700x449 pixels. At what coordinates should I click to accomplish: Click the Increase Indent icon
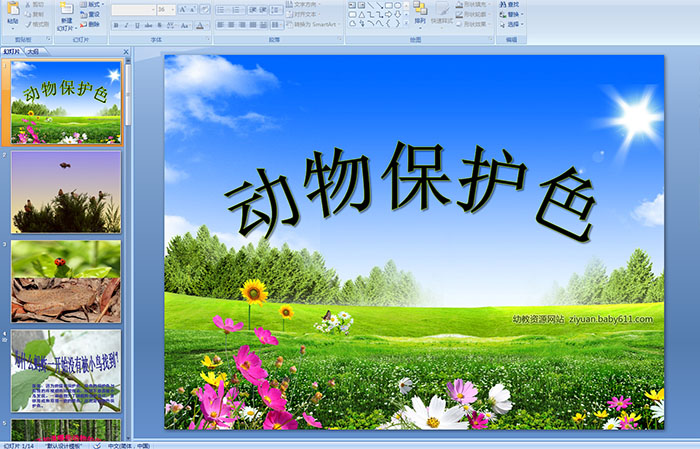coord(263,9)
